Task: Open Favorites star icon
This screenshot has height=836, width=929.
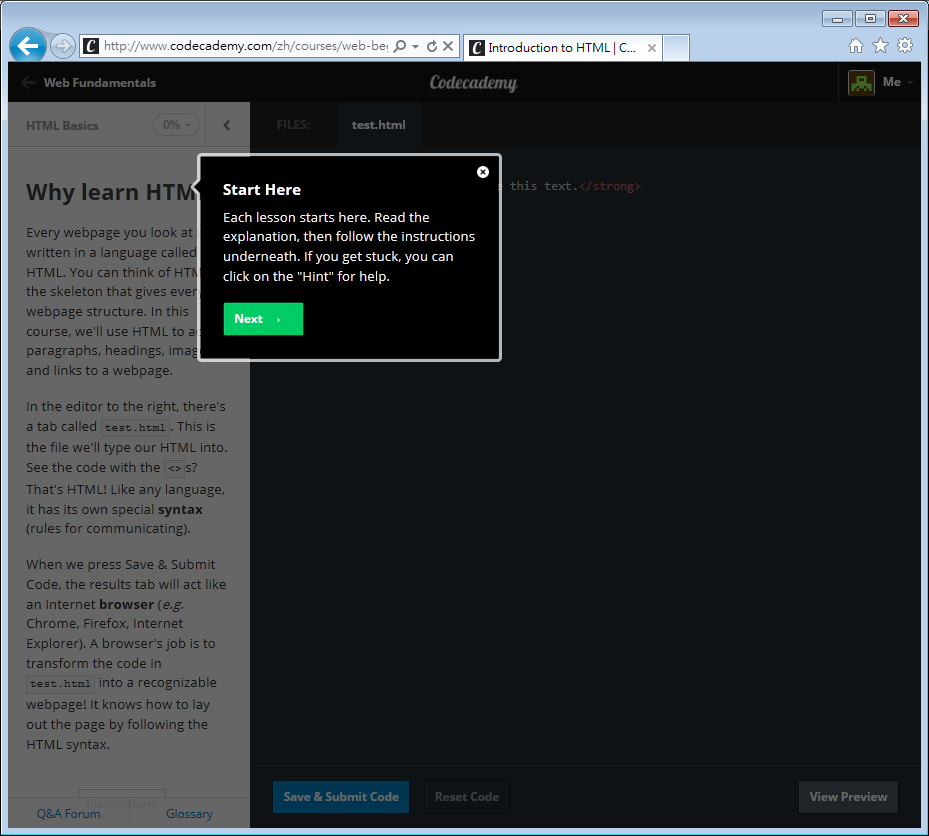Action: click(x=880, y=46)
